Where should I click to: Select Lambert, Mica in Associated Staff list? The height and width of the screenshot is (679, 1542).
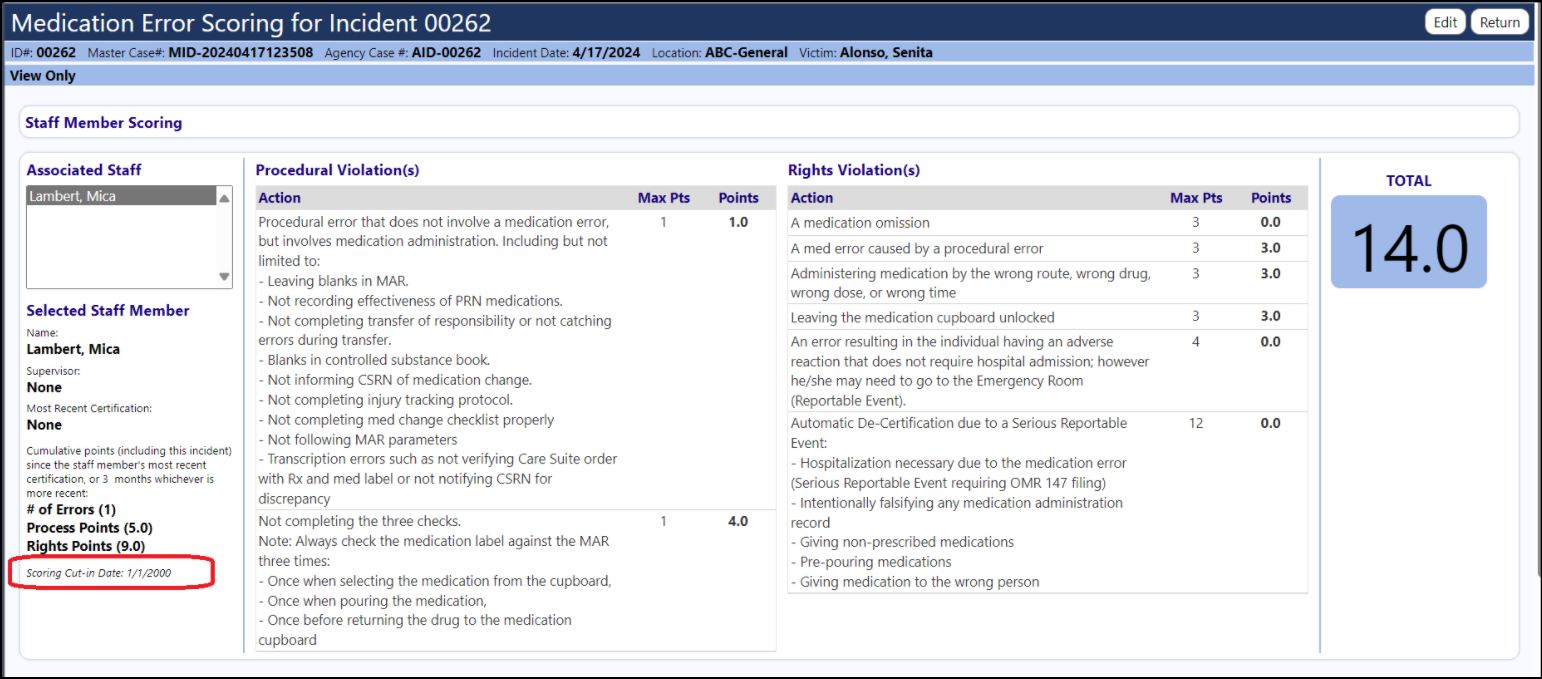[x=121, y=196]
